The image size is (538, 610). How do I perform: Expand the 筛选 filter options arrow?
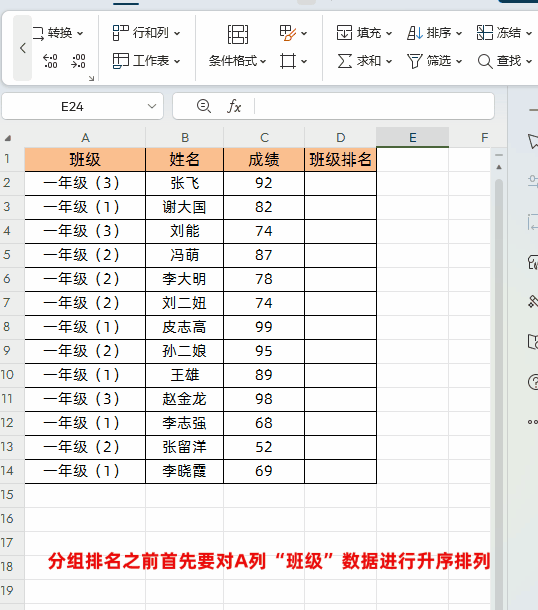tap(459, 61)
